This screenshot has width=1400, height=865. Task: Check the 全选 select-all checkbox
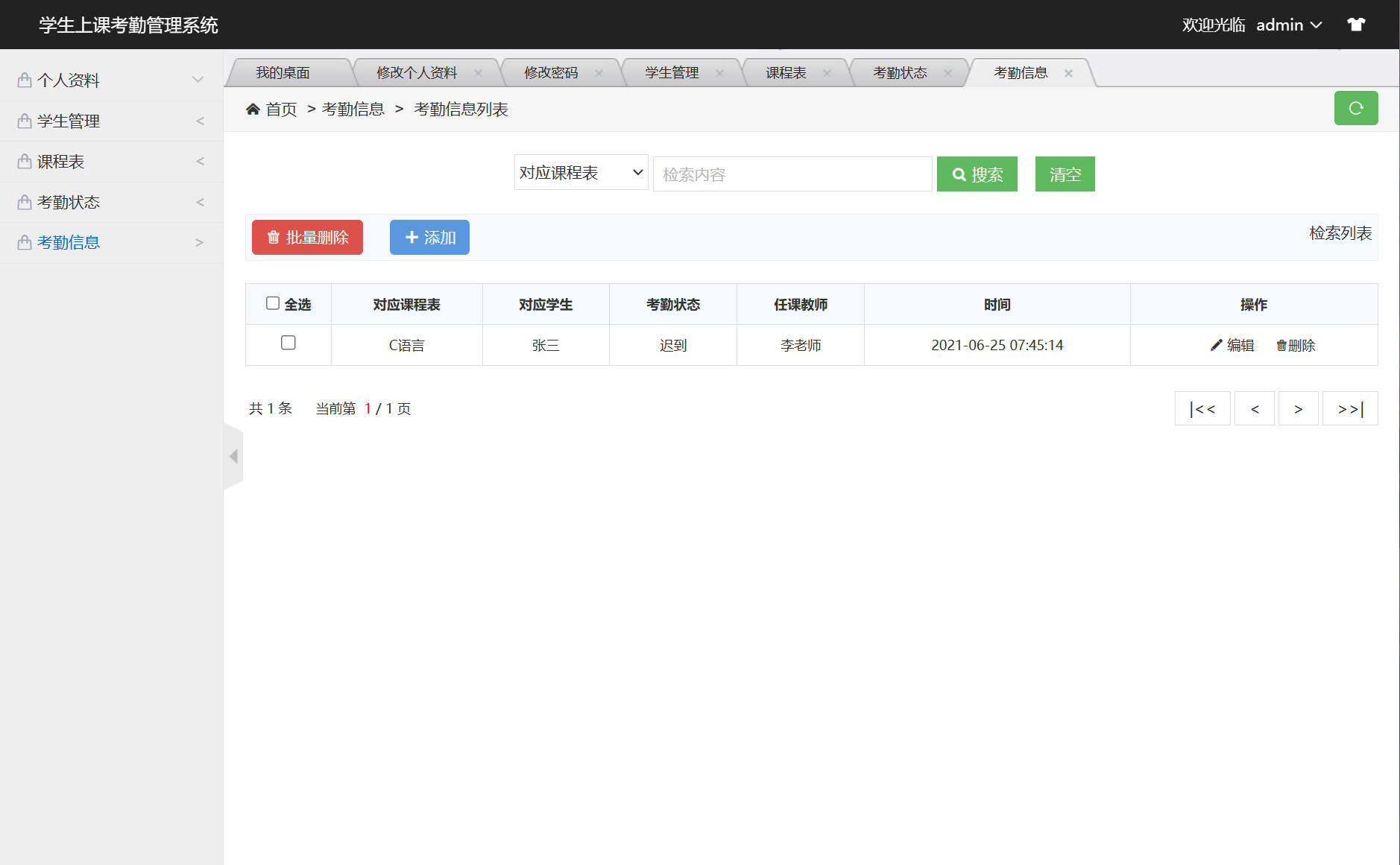[x=273, y=302]
